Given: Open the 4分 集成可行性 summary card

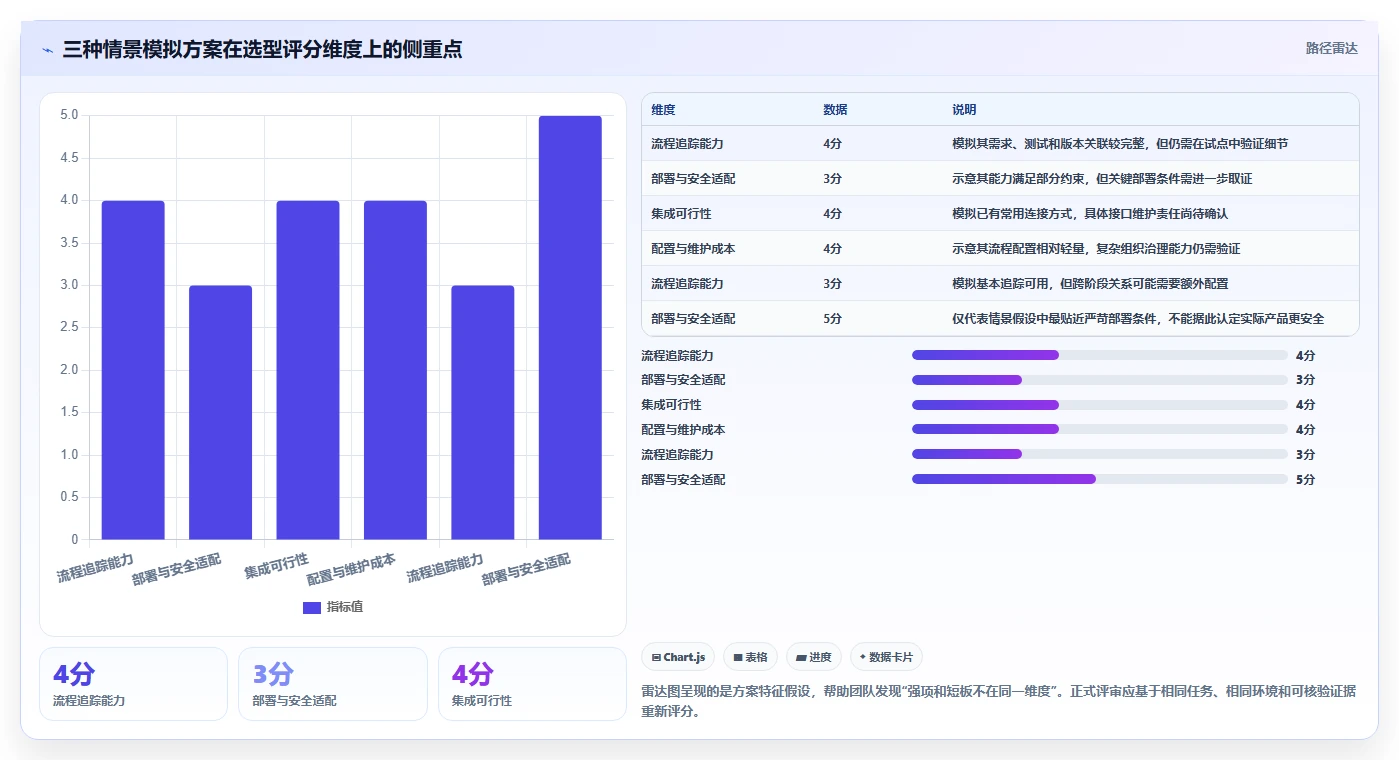Looking at the screenshot, I should point(532,684).
